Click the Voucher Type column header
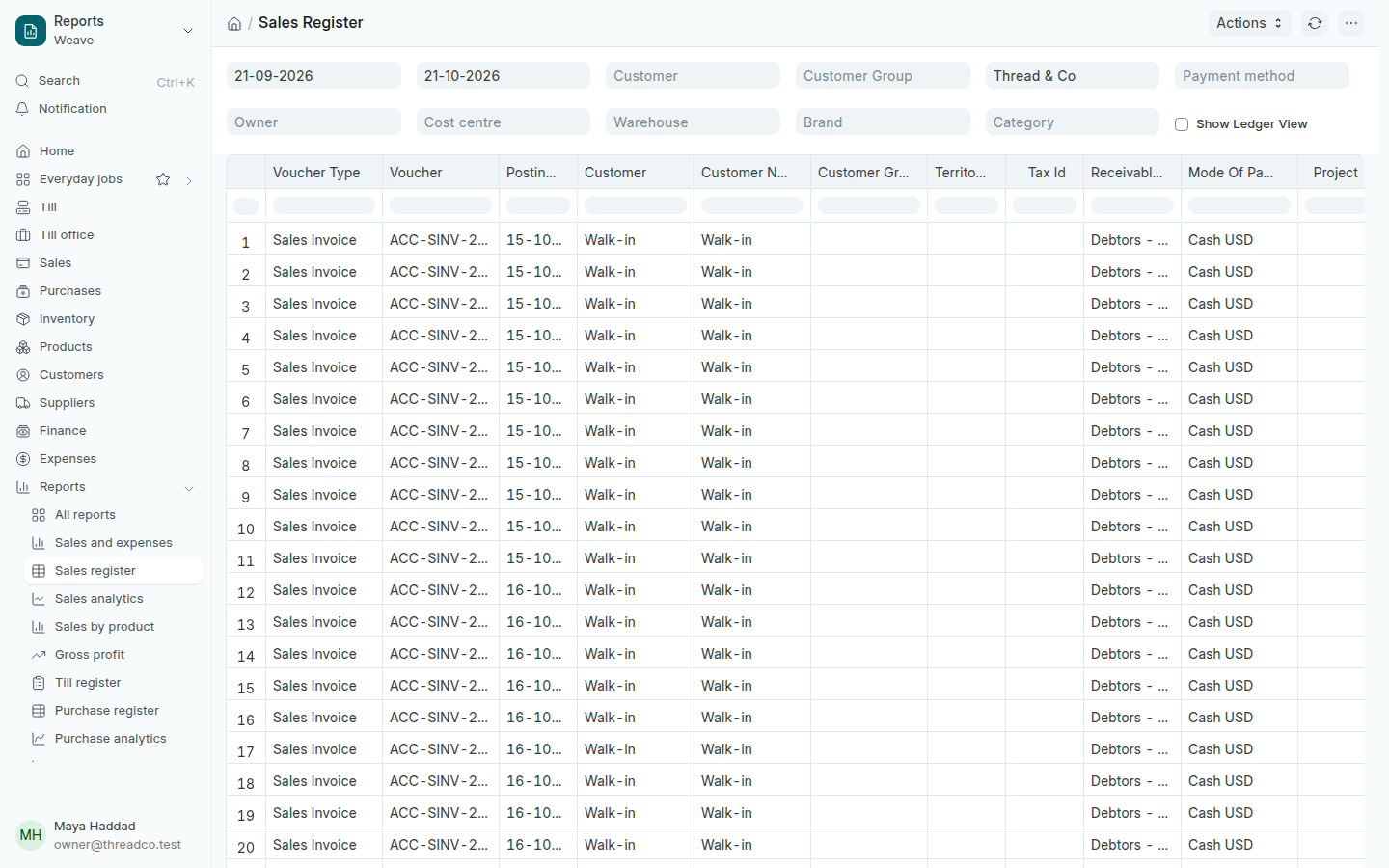The height and width of the screenshot is (868, 1389). (324, 173)
